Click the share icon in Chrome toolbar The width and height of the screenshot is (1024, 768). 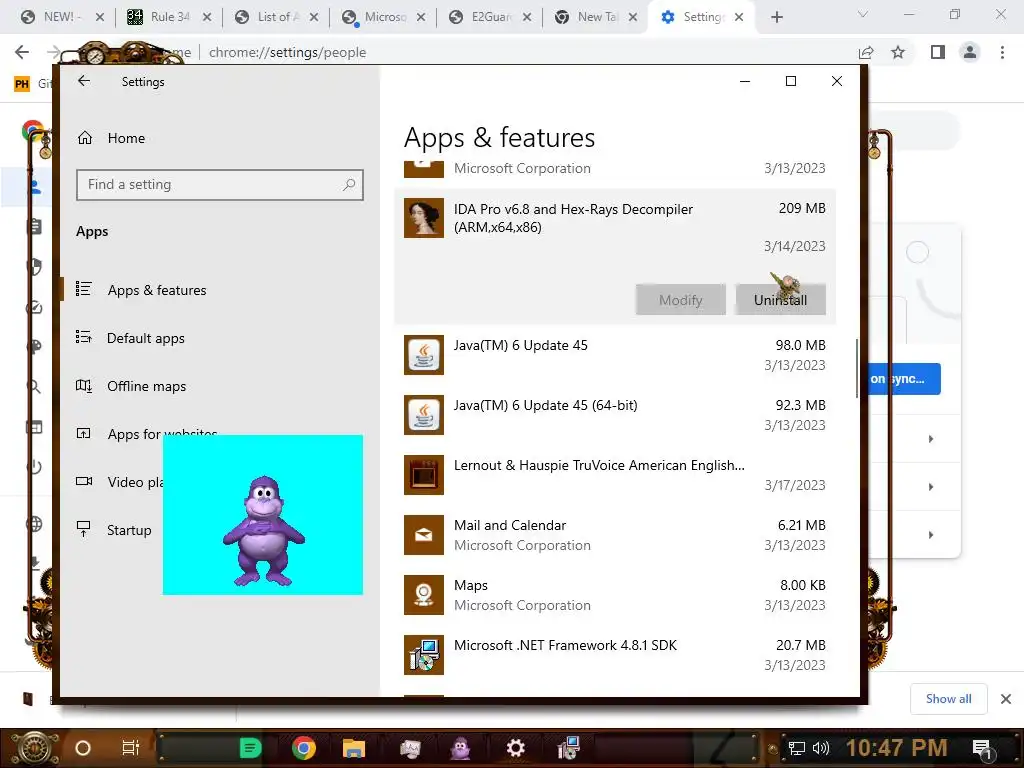pos(866,52)
